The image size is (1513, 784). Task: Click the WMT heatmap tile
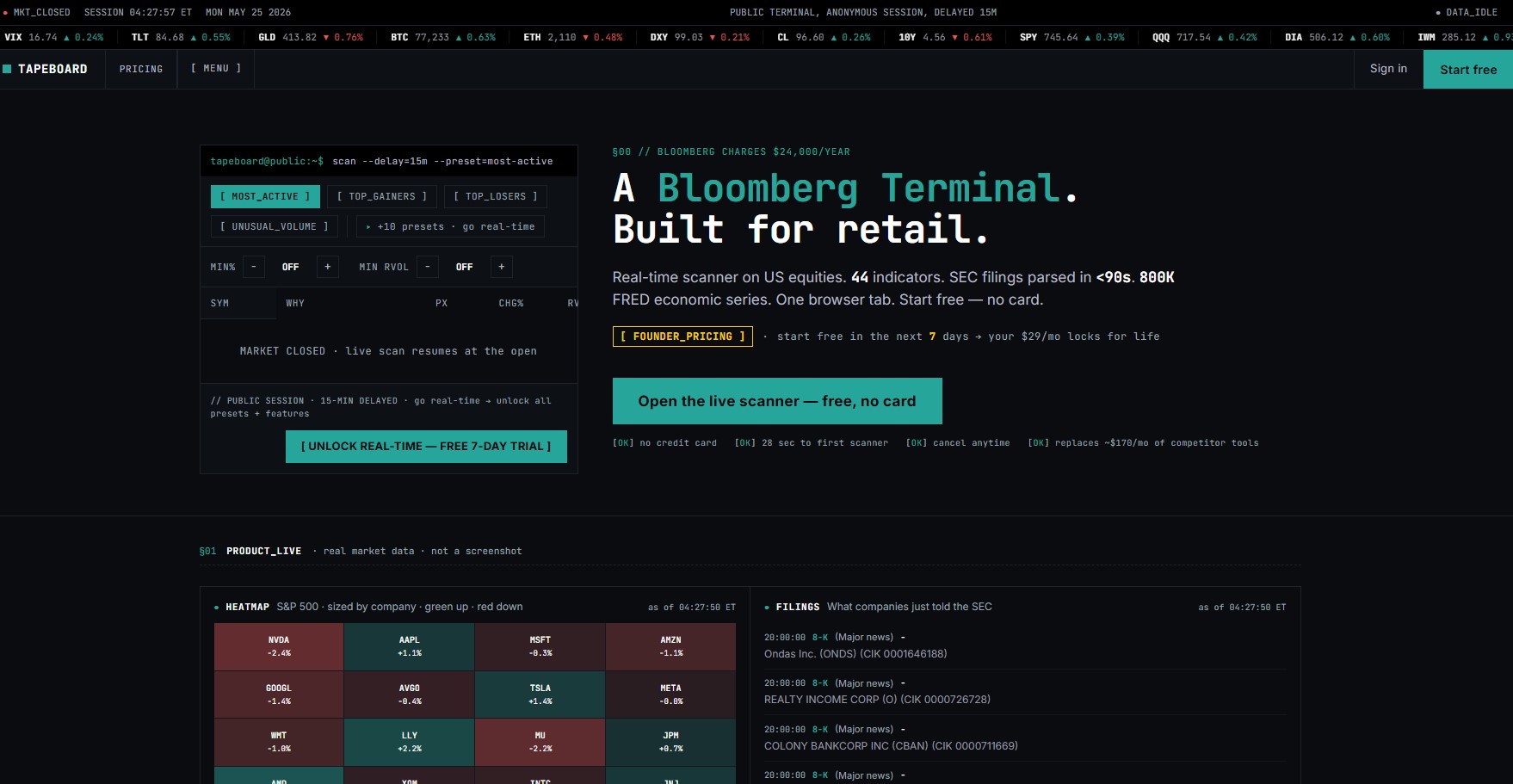pyautogui.click(x=279, y=742)
